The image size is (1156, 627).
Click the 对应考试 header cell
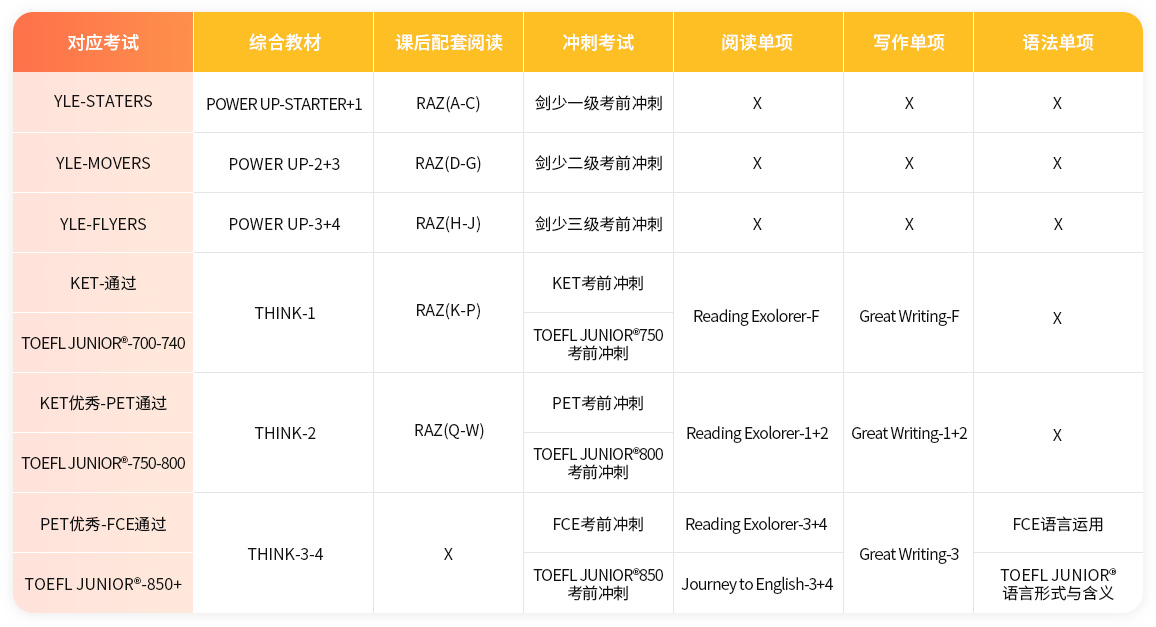(103, 43)
